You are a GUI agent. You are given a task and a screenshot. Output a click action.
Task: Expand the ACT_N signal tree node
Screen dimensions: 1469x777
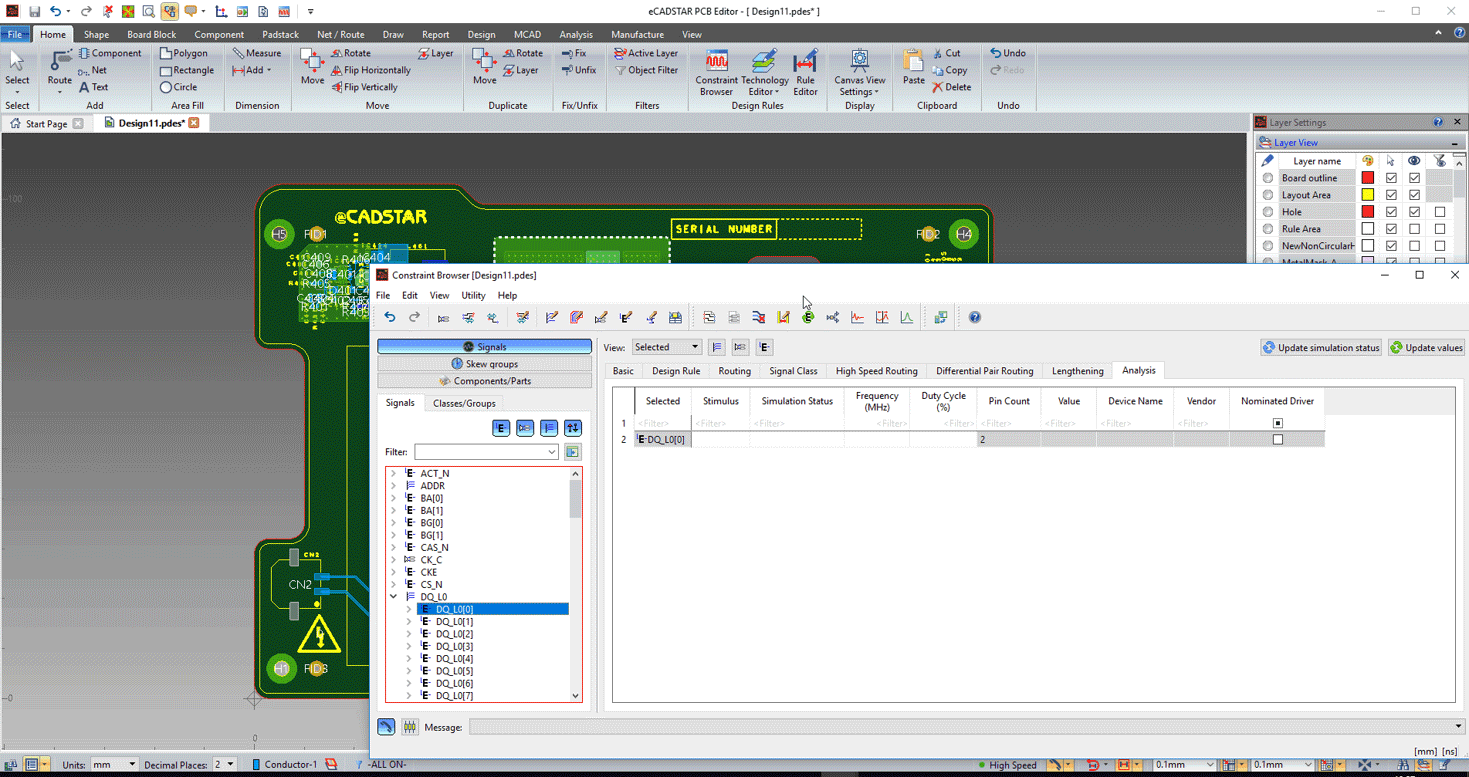393,474
